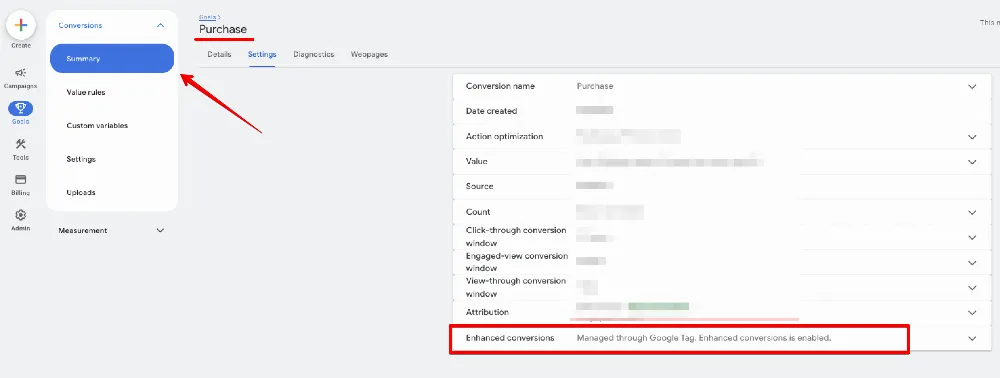Open the Admin gear icon
The height and width of the screenshot is (378, 1000).
click(20, 215)
